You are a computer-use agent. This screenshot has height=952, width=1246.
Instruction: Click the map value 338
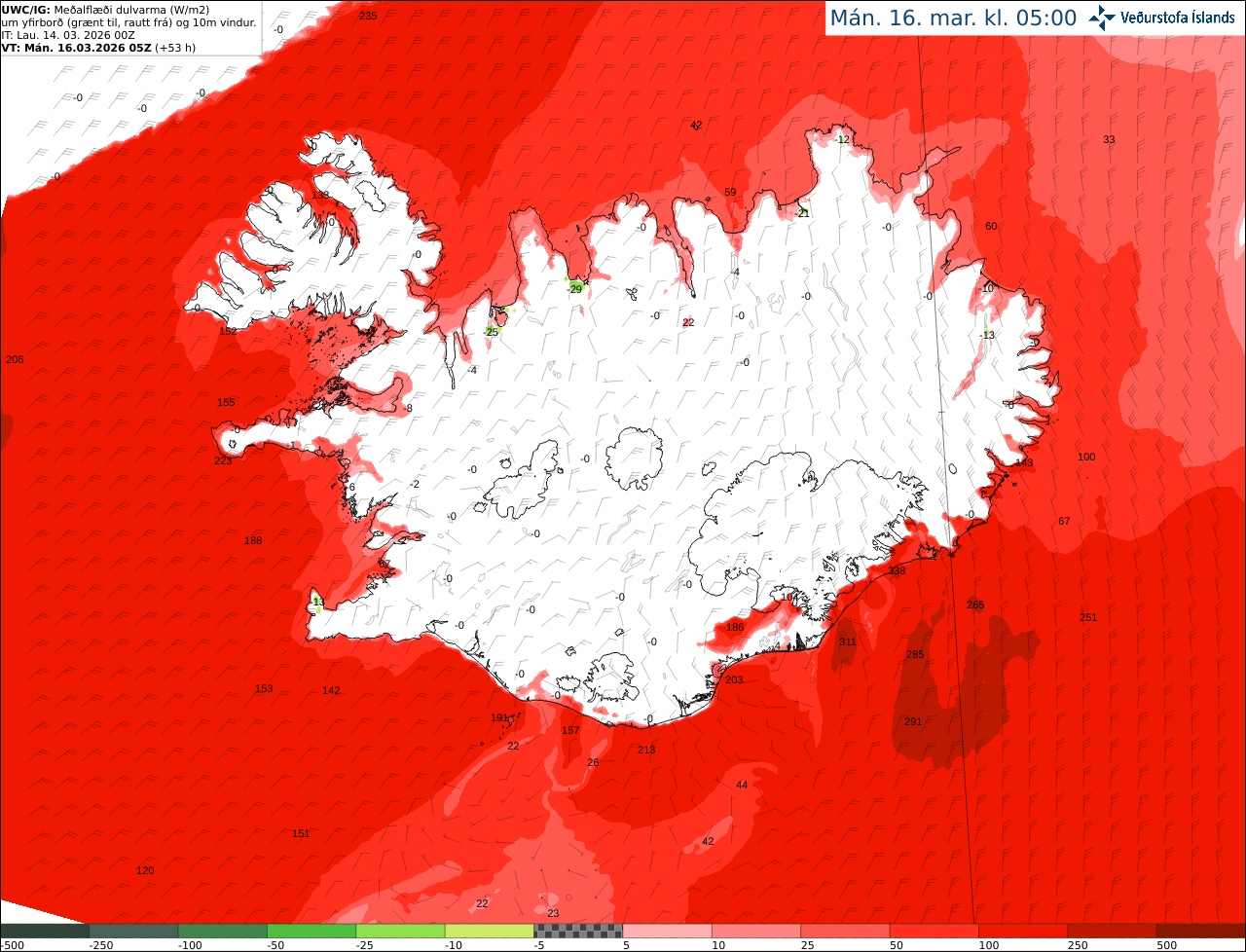pos(897,571)
